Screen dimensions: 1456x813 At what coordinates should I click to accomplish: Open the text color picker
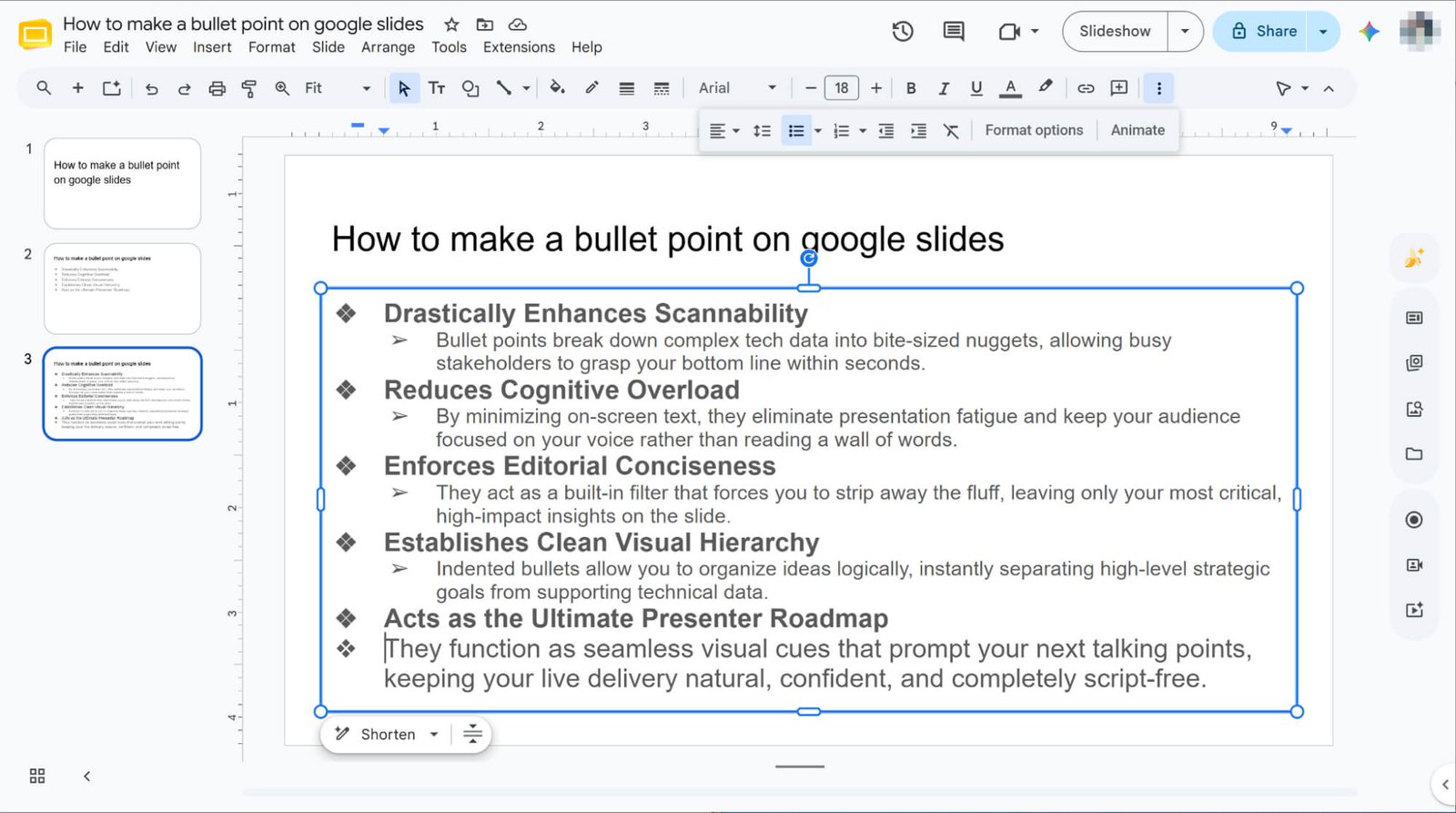1010,88
